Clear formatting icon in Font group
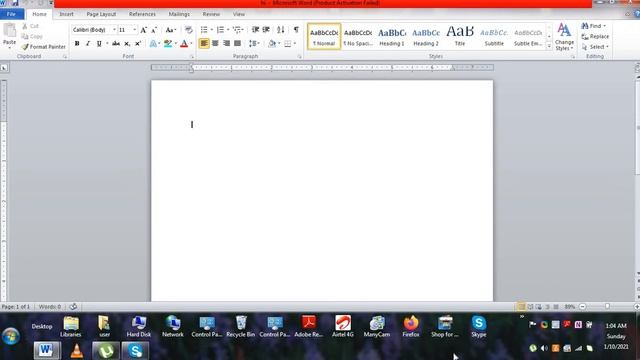 point(188,30)
